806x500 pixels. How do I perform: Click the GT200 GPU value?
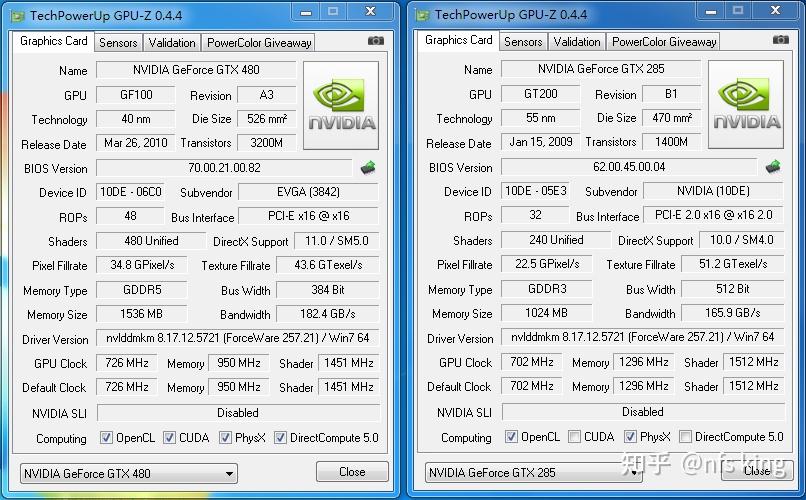pyautogui.click(x=541, y=94)
